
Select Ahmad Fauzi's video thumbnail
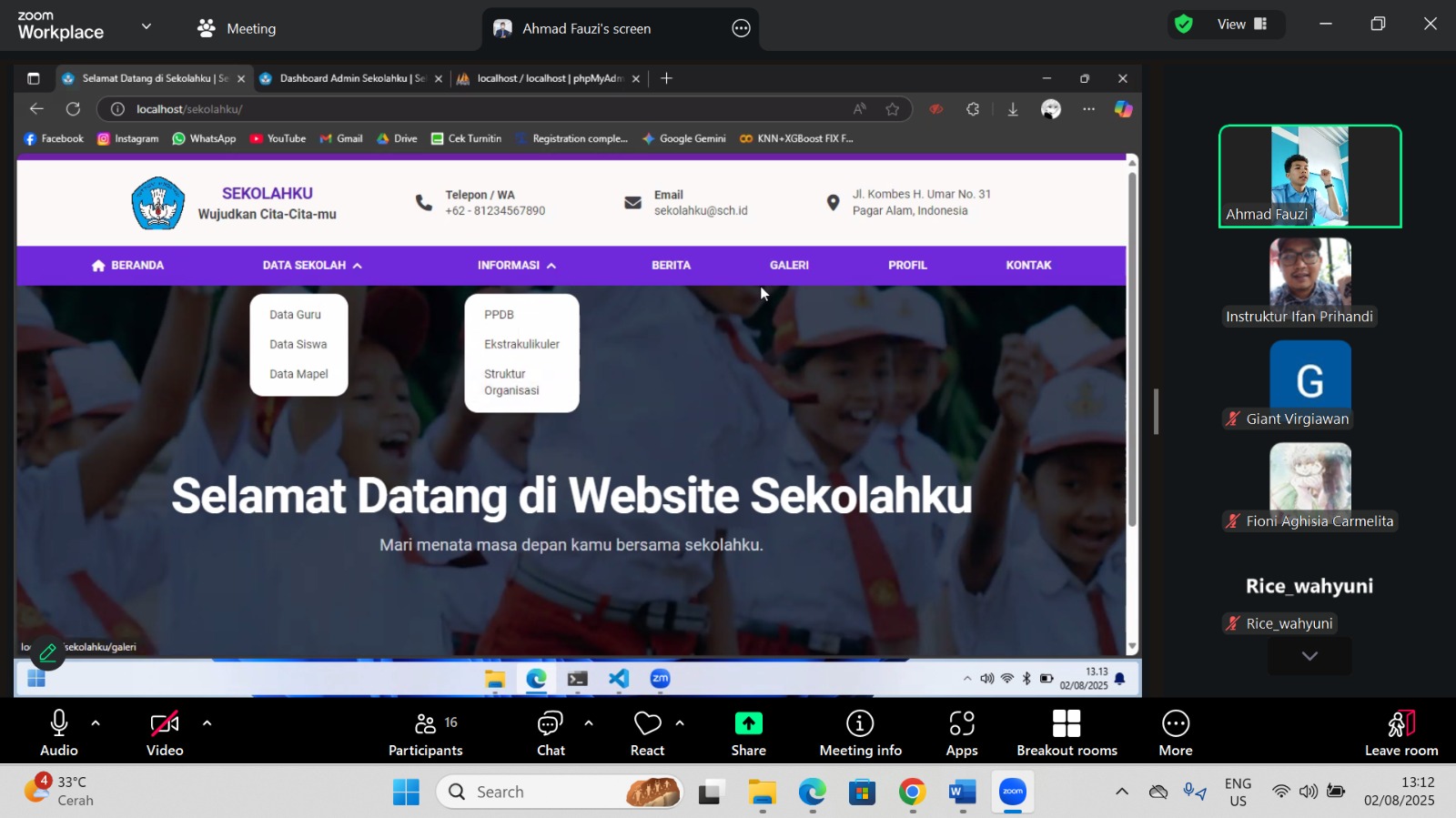(x=1309, y=176)
